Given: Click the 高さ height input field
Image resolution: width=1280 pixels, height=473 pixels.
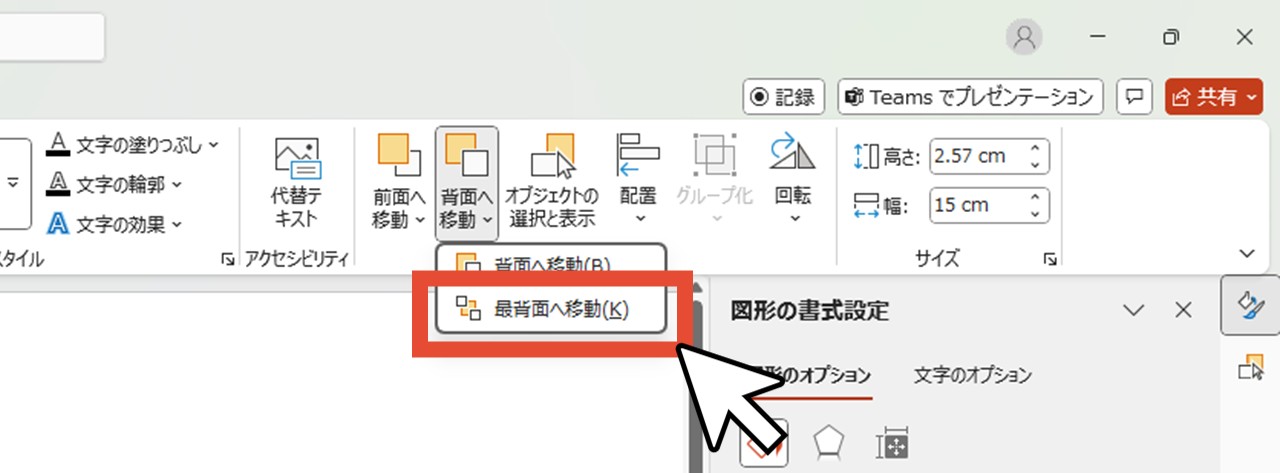Looking at the screenshot, I should 978,157.
